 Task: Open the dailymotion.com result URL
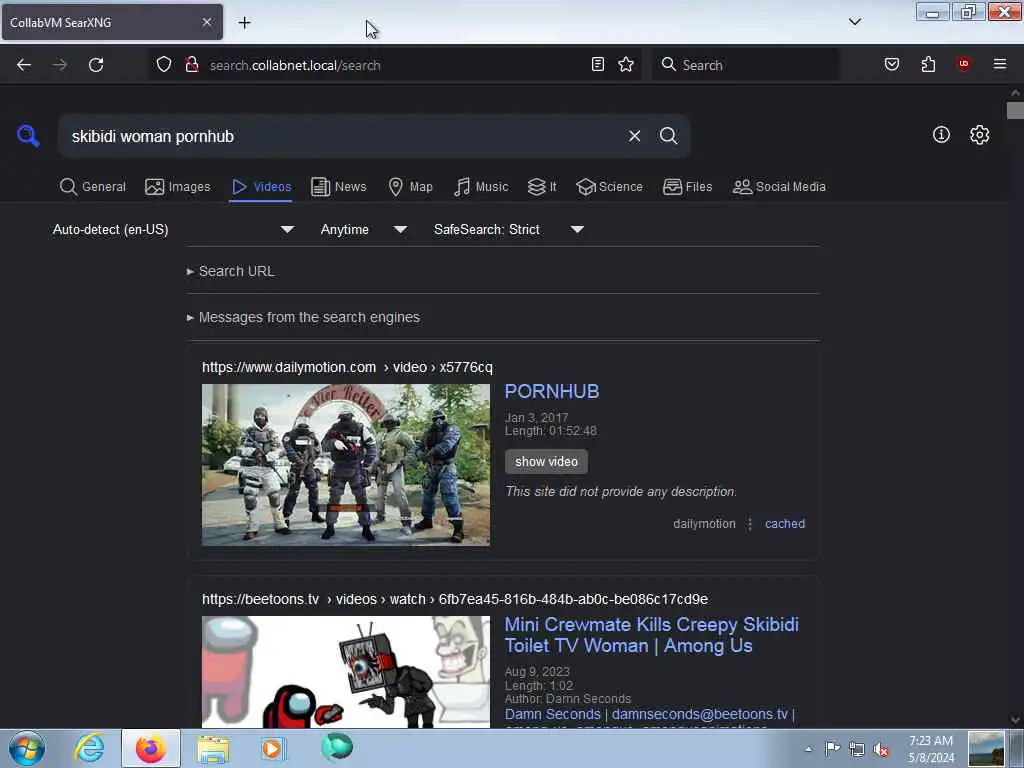(347, 367)
